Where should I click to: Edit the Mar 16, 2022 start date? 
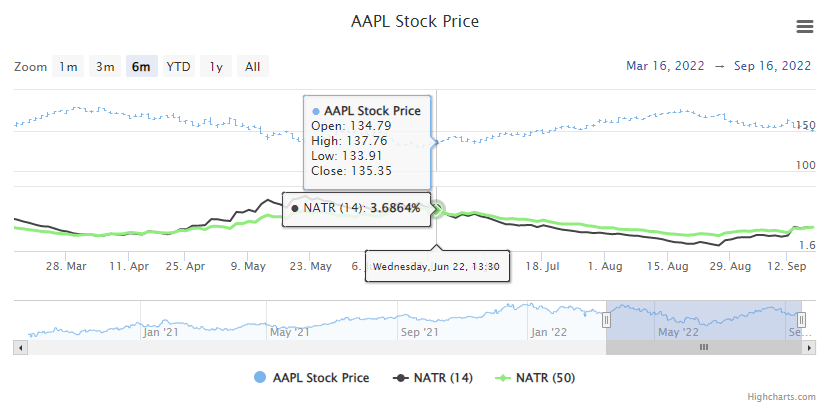pyautogui.click(x=667, y=66)
